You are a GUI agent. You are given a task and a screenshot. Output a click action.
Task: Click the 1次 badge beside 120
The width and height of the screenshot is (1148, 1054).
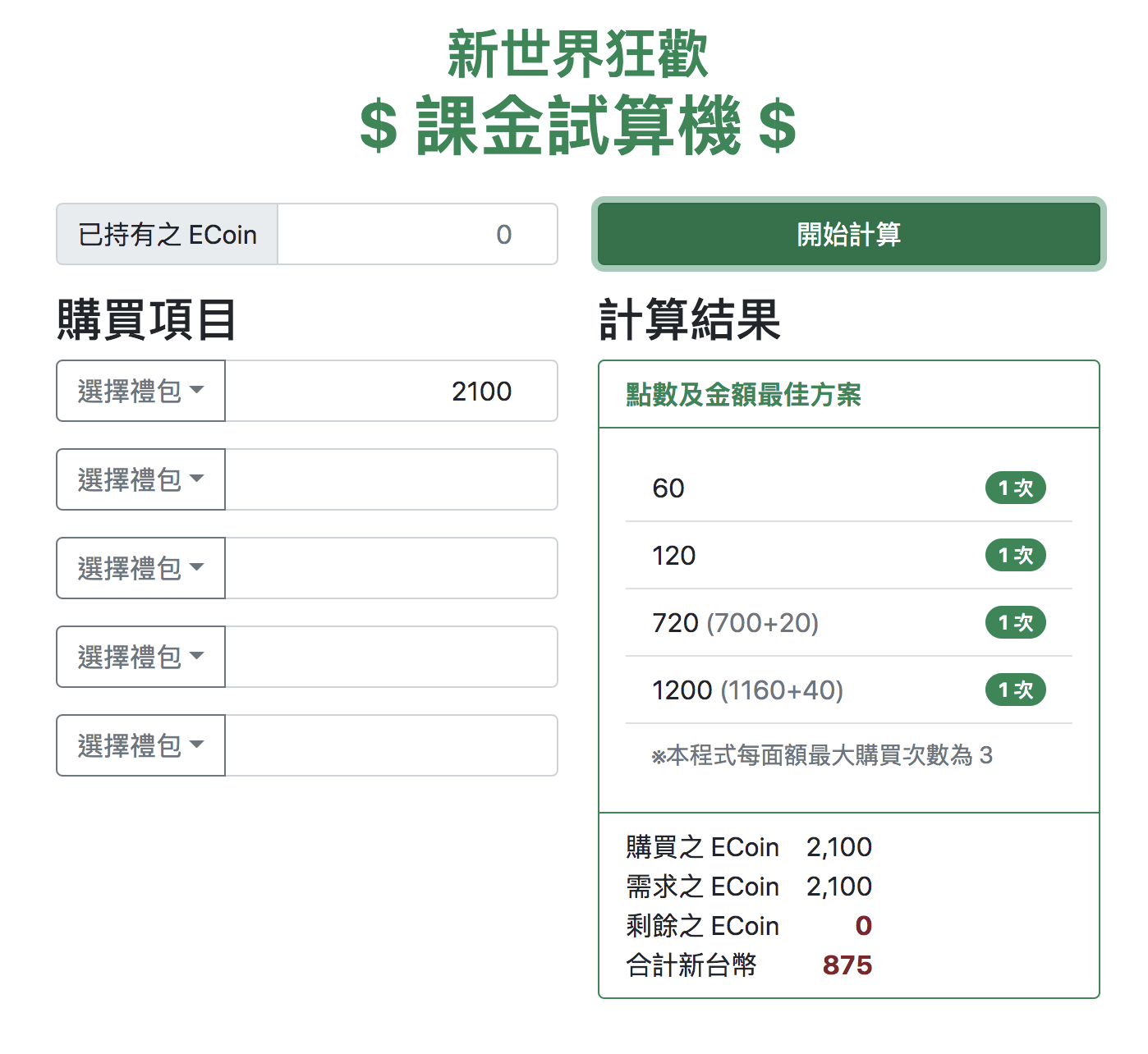(1016, 555)
